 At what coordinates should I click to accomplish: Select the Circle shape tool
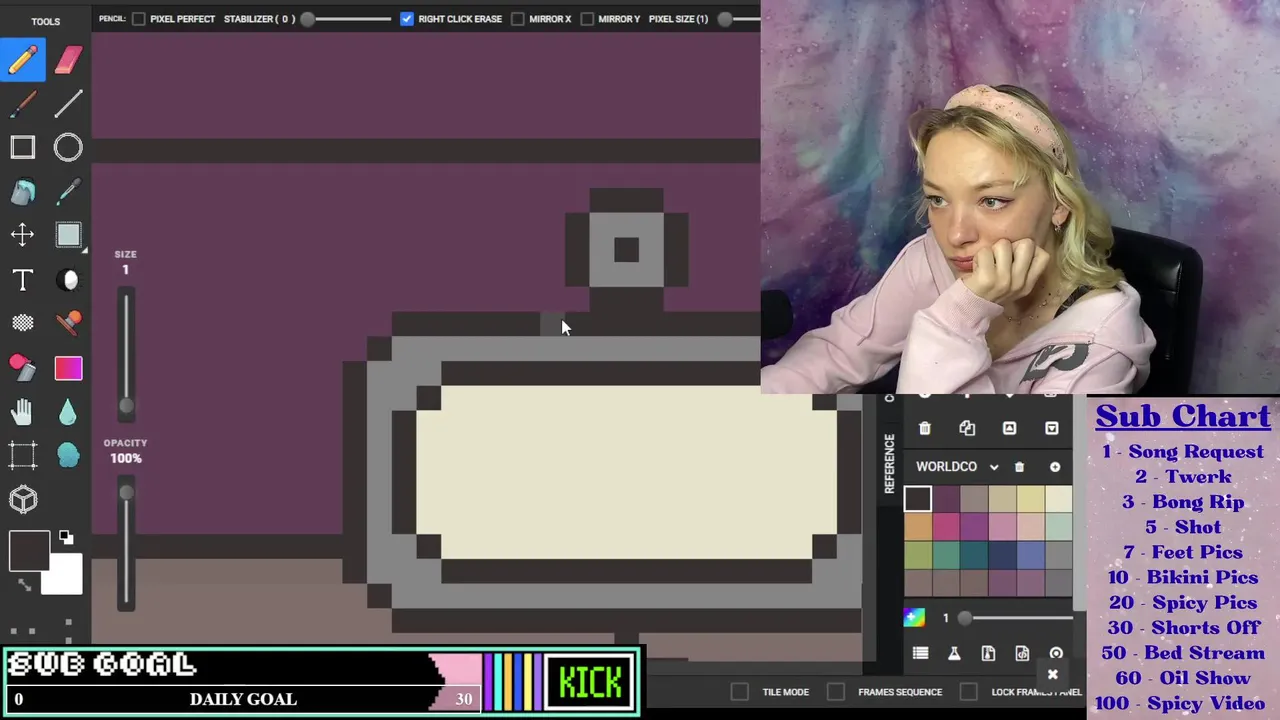click(x=68, y=148)
